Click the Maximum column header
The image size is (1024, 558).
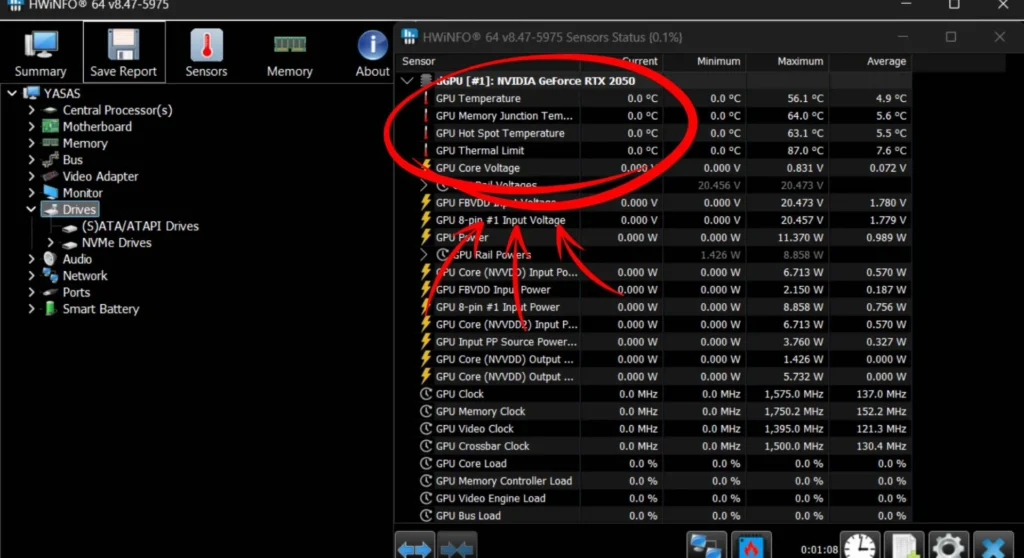click(x=800, y=61)
